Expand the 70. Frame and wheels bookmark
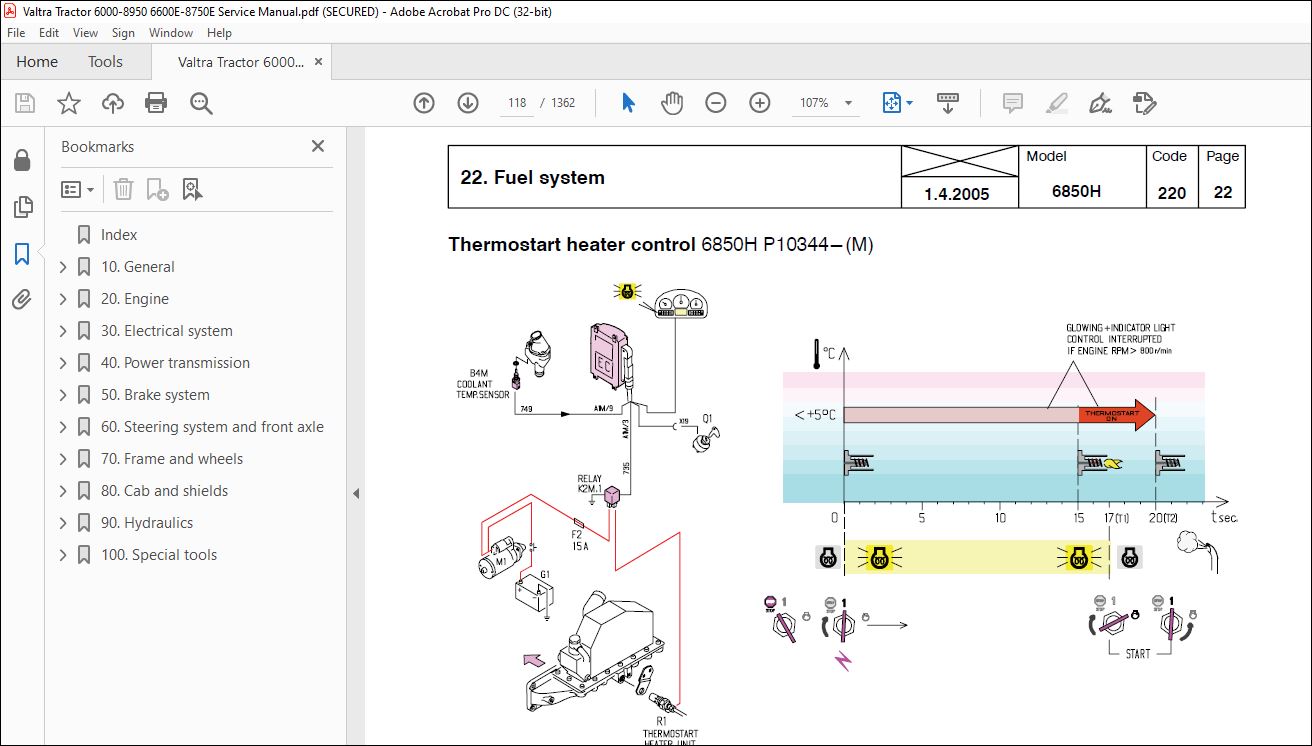 point(64,459)
